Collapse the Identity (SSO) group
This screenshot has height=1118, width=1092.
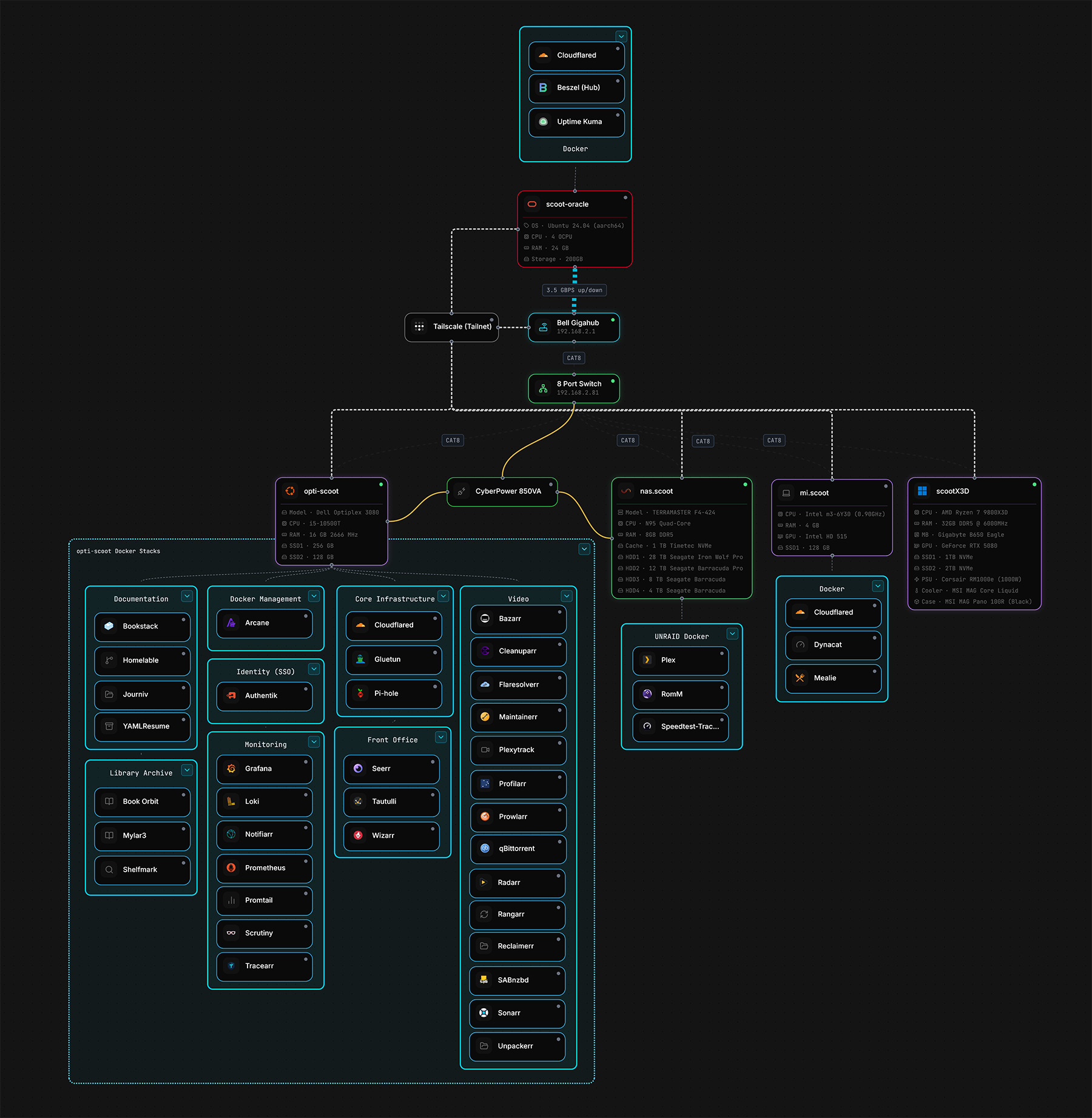pos(314,669)
